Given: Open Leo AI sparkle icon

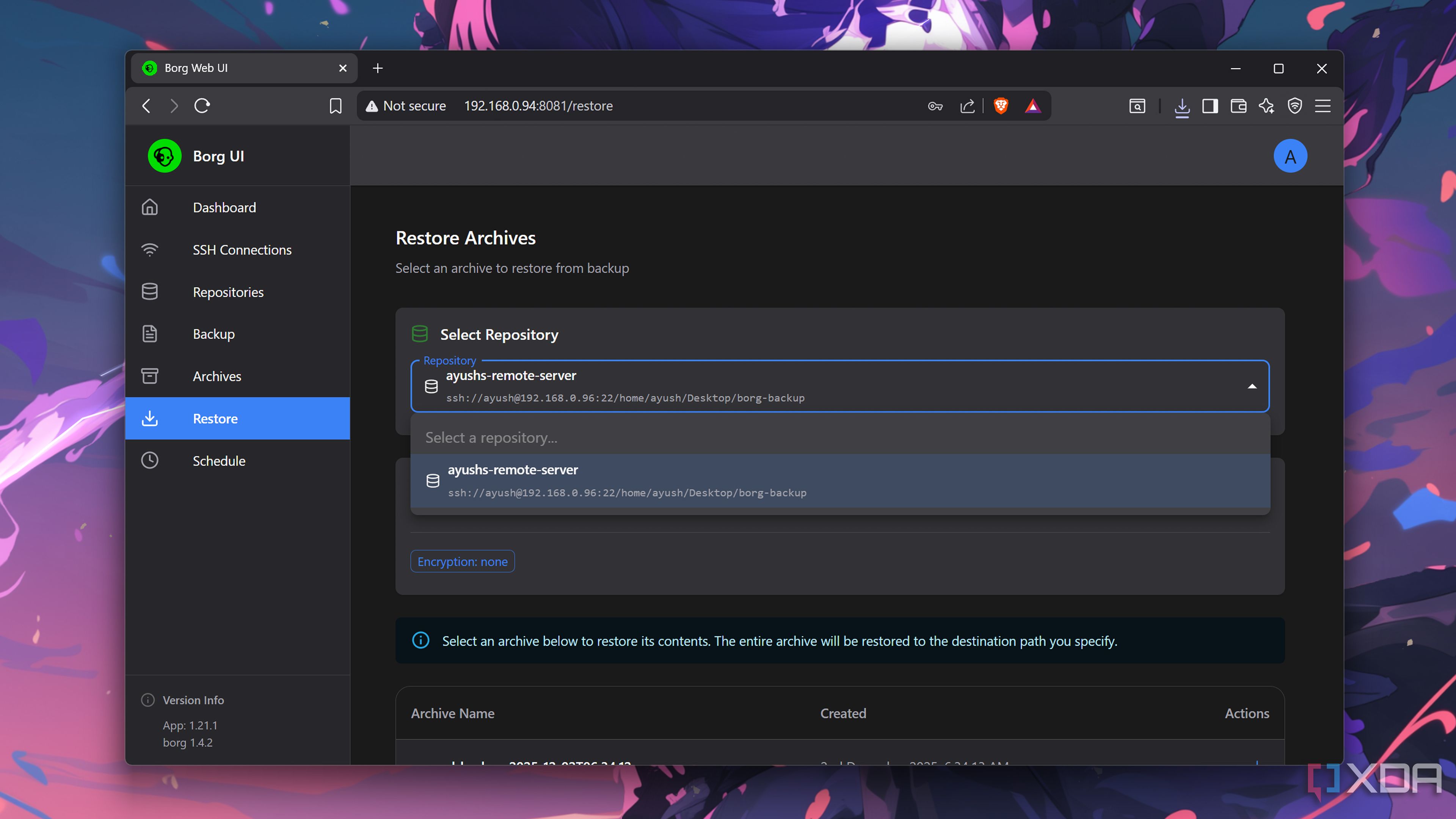Looking at the screenshot, I should pyautogui.click(x=1267, y=106).
